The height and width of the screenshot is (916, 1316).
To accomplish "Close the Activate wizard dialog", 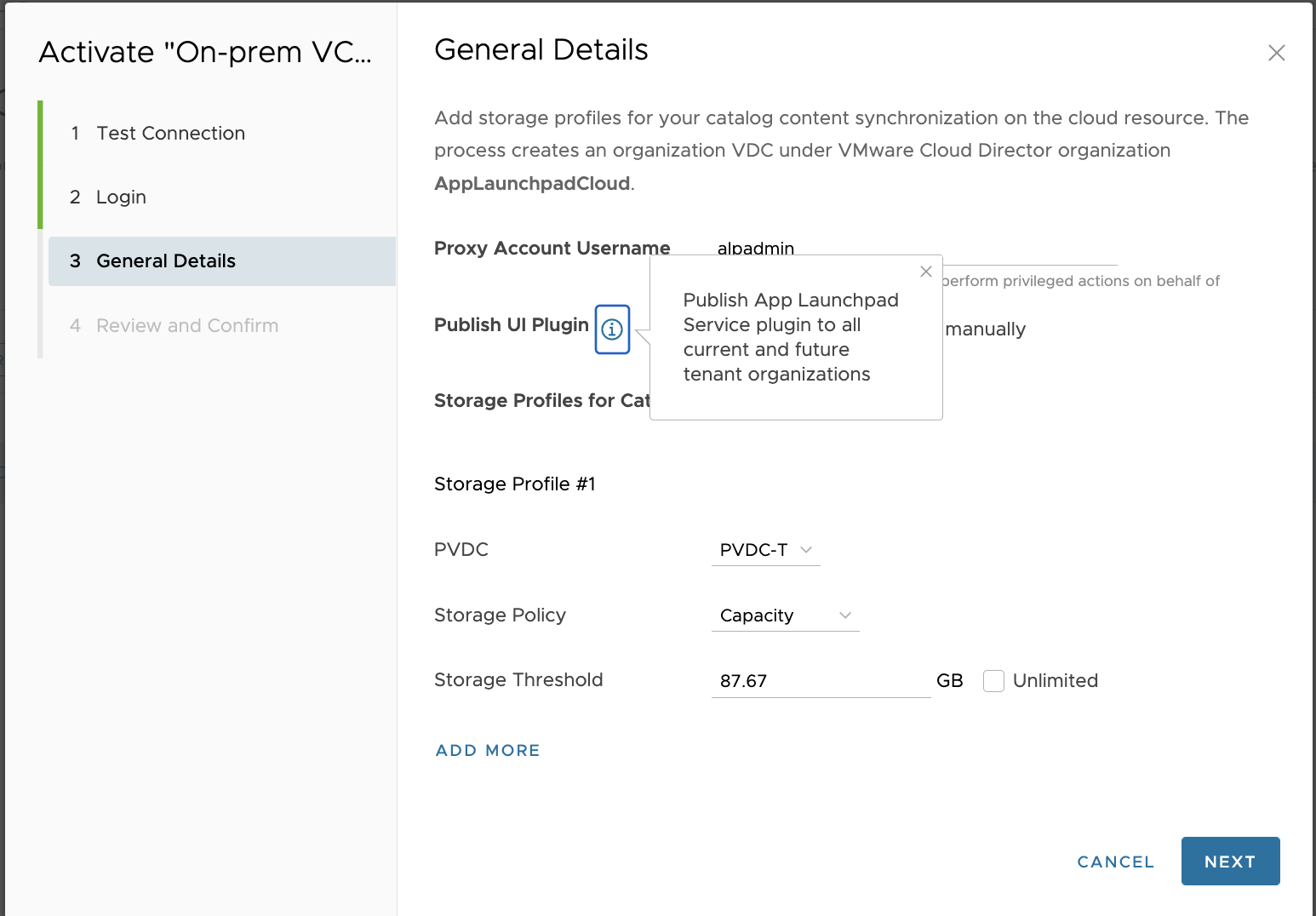I will pyautogui.click(x=1276, y=53).
